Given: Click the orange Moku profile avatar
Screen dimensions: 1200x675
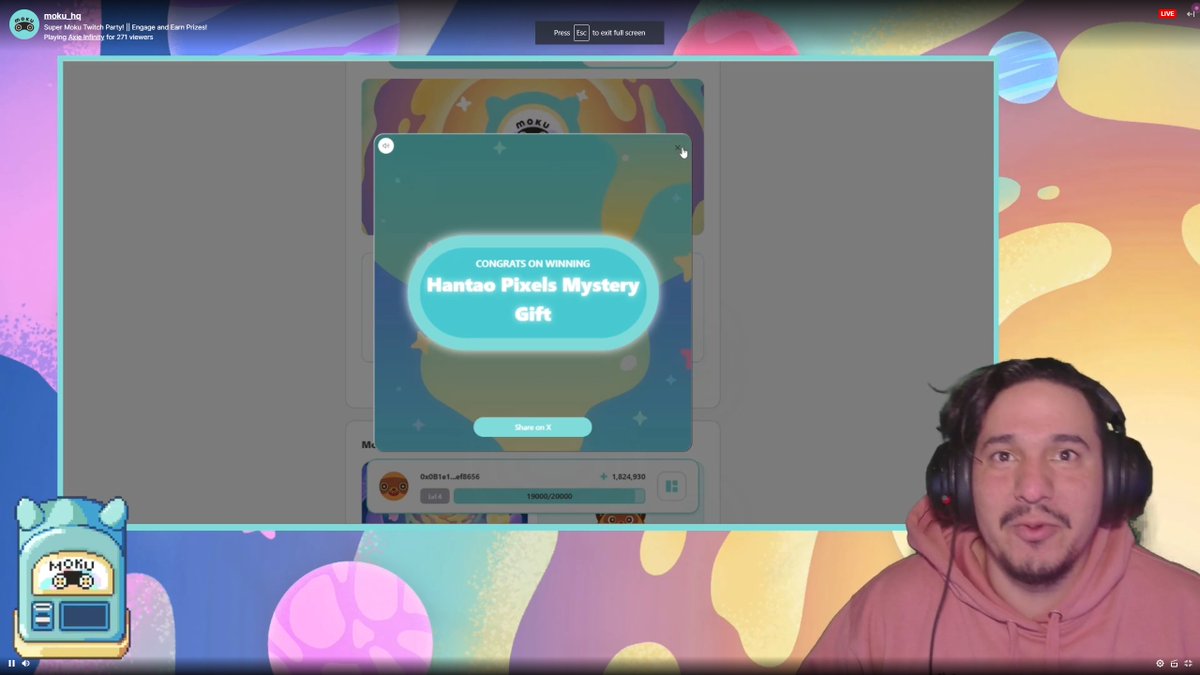Looking at the screenshot, I should [394, 487].
